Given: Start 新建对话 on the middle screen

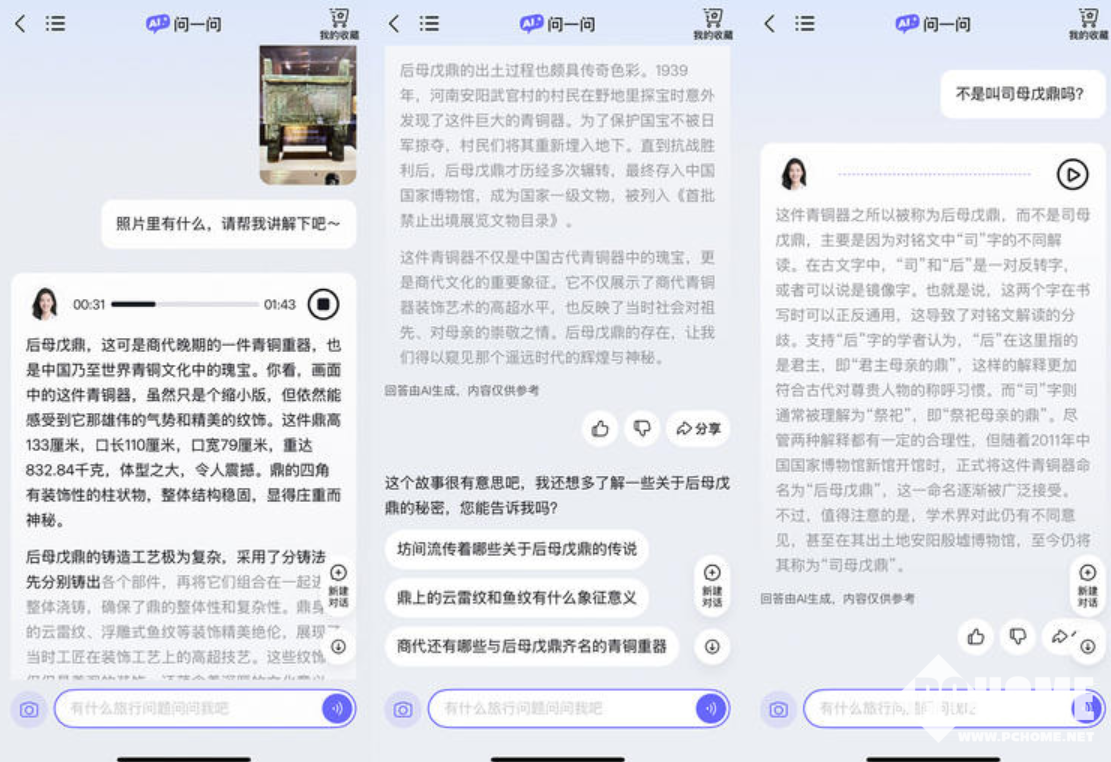Looking at the screenshot, I should tap(712, 582).
